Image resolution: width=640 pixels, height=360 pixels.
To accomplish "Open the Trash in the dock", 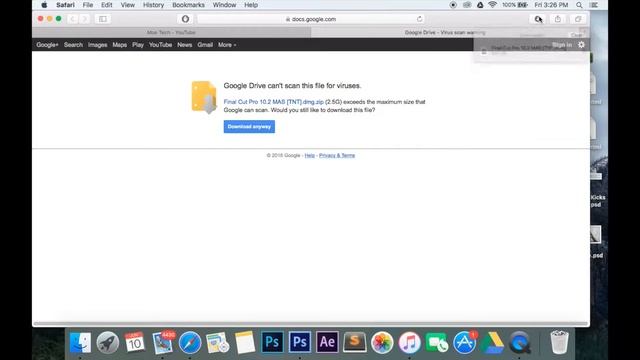I will click(x=559, y=342).
